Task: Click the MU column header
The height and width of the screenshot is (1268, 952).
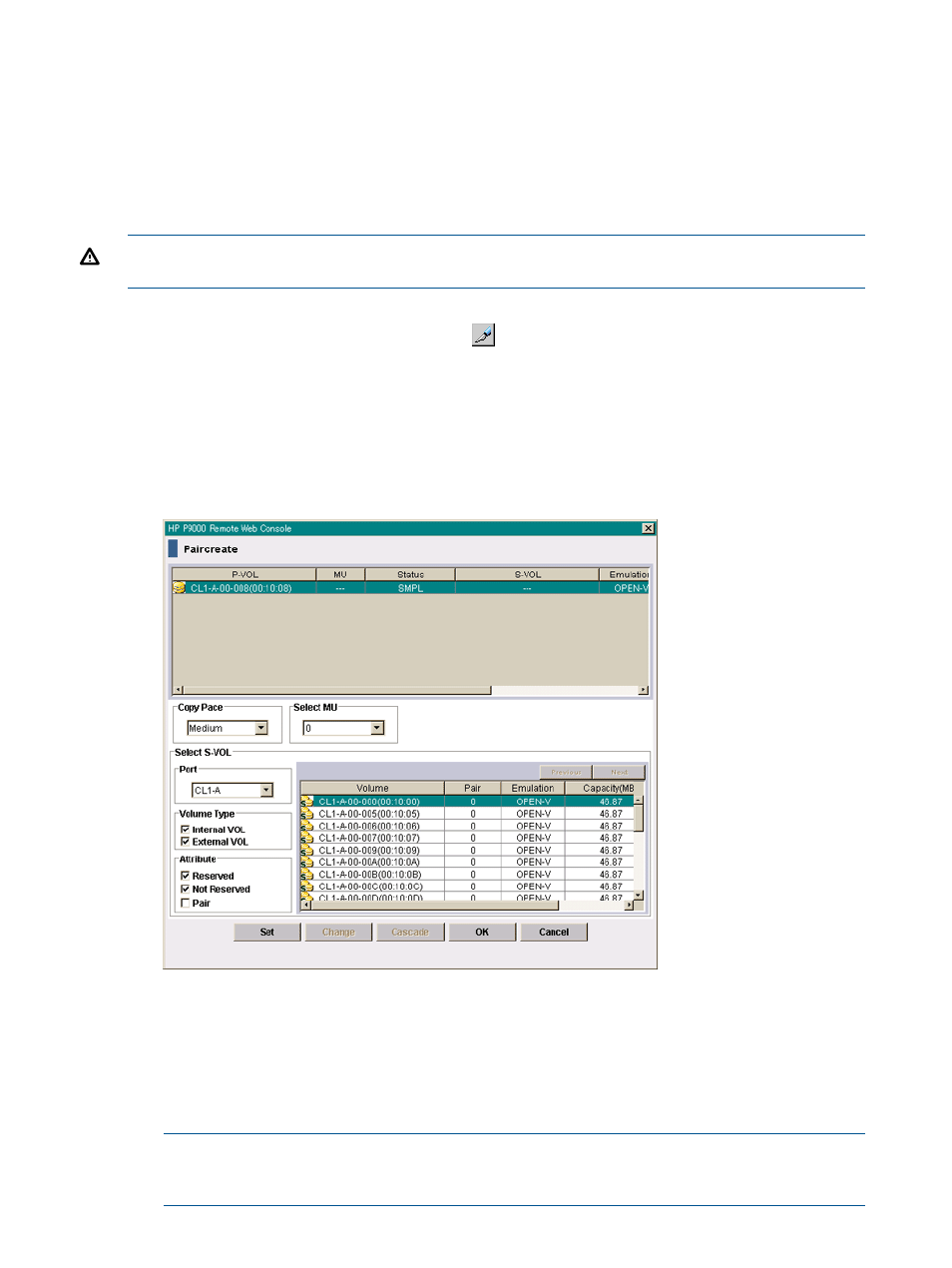Action: [x=340, y=574]
